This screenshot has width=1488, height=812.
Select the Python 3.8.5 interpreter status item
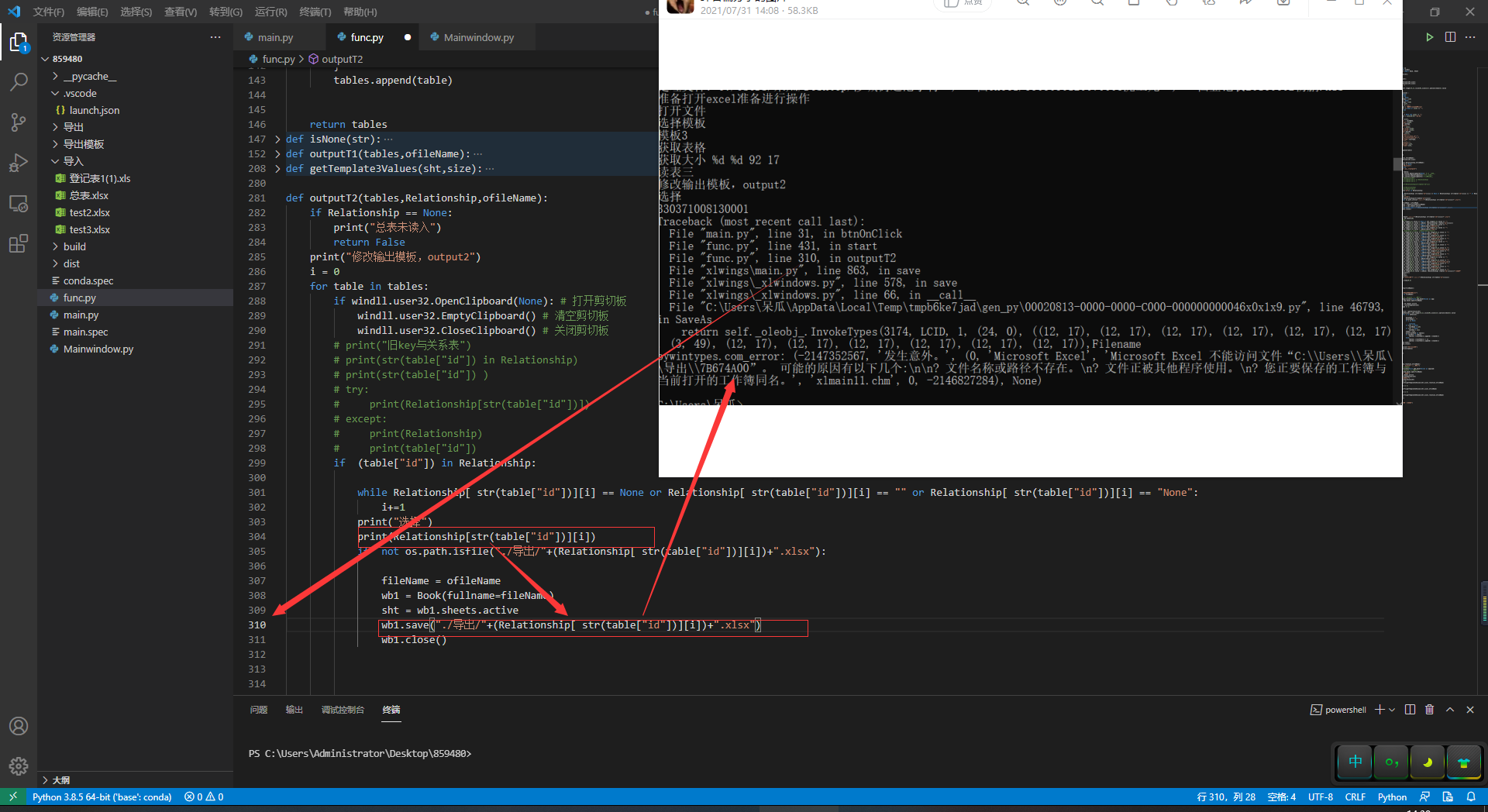pyautogui.click(x=102, y=797)
